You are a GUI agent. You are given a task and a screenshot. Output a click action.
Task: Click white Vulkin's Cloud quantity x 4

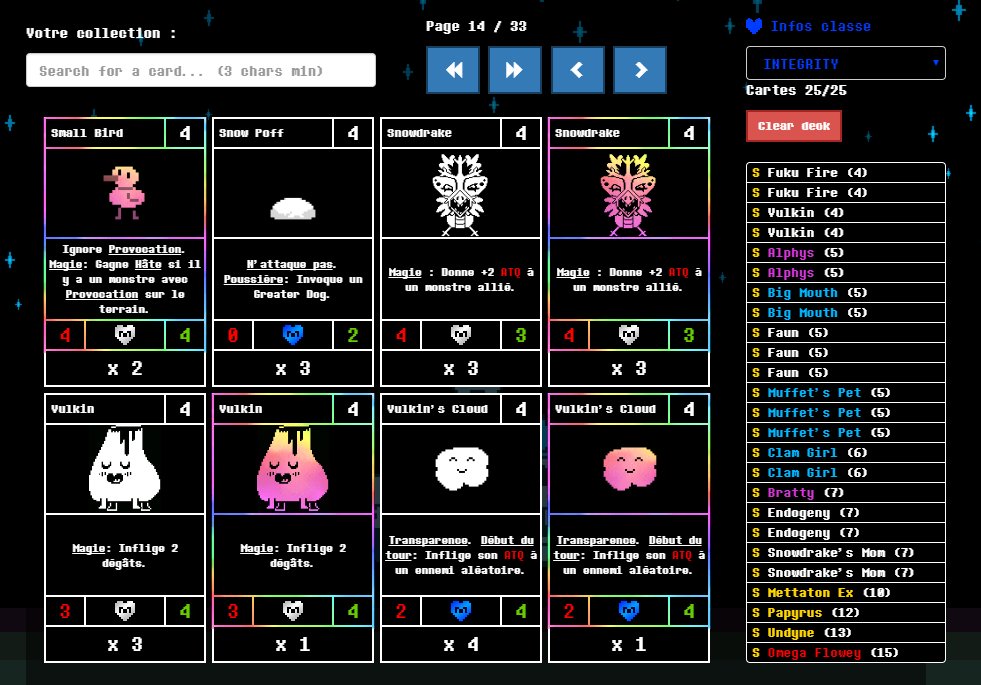coord(460,644)
